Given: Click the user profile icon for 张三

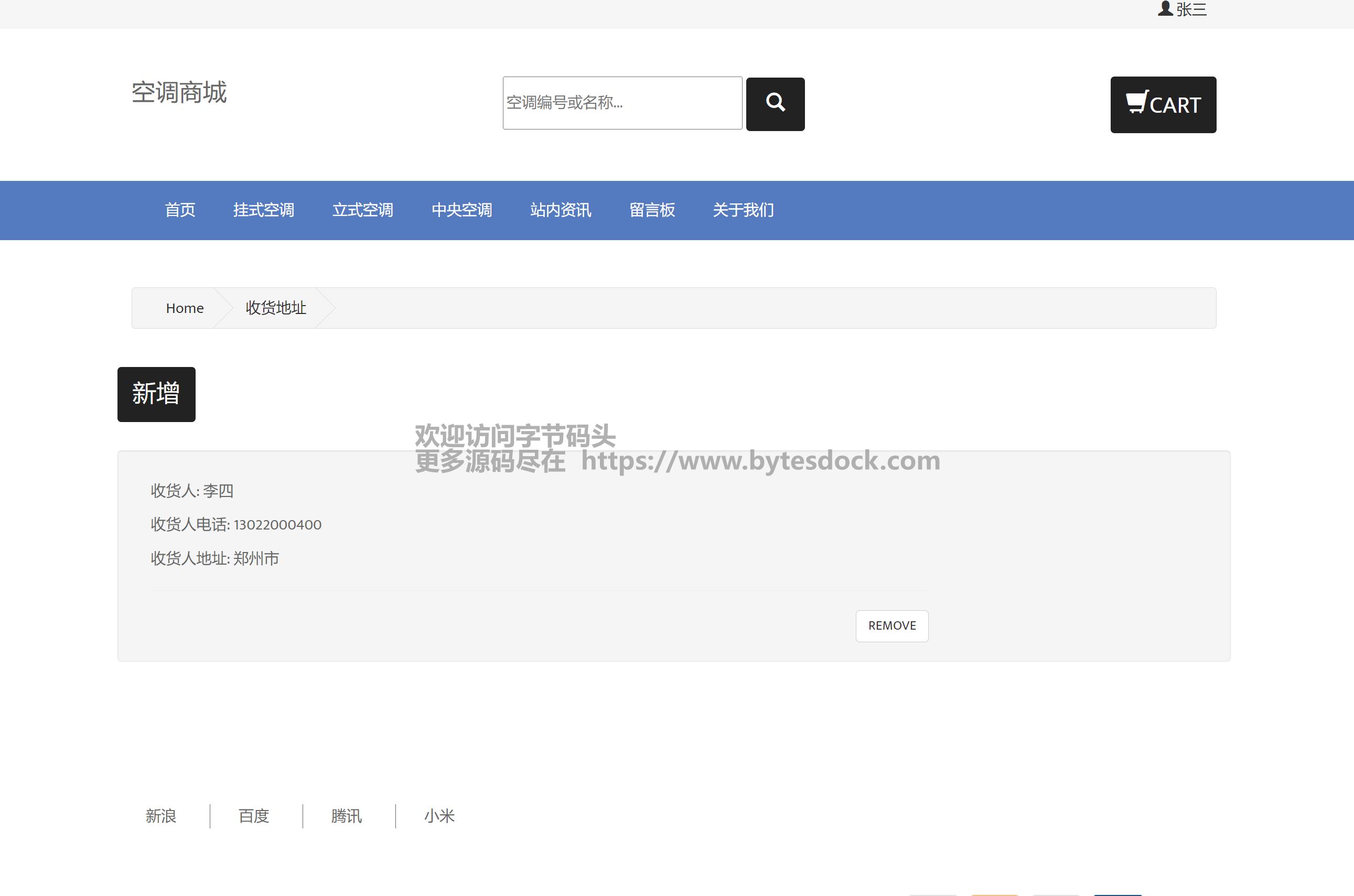Looking at the screenshot, I should (1165, 9).
